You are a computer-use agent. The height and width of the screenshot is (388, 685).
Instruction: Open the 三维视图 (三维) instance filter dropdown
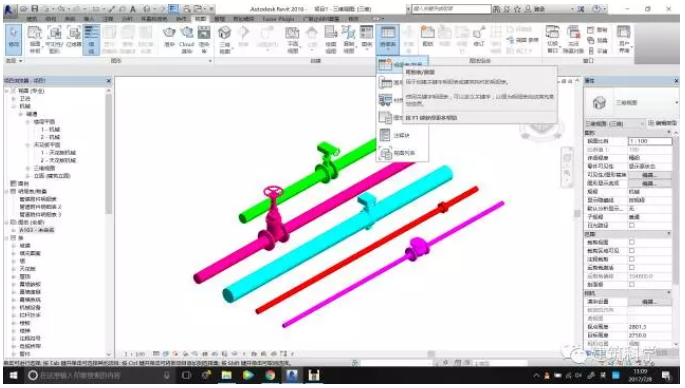614,124
